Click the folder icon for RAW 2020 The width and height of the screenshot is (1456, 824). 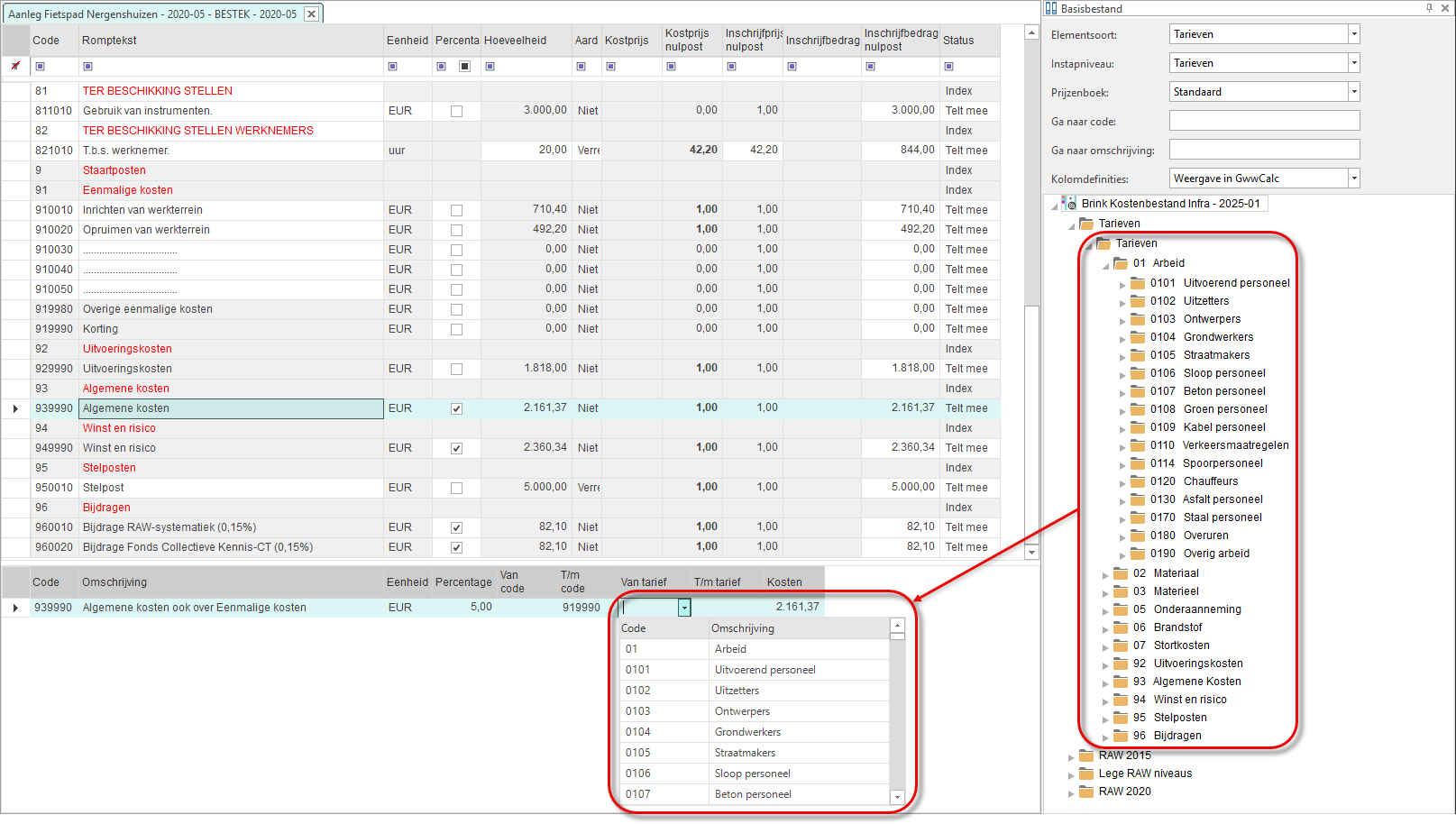pyautogui.click(x=1086, y=792)
